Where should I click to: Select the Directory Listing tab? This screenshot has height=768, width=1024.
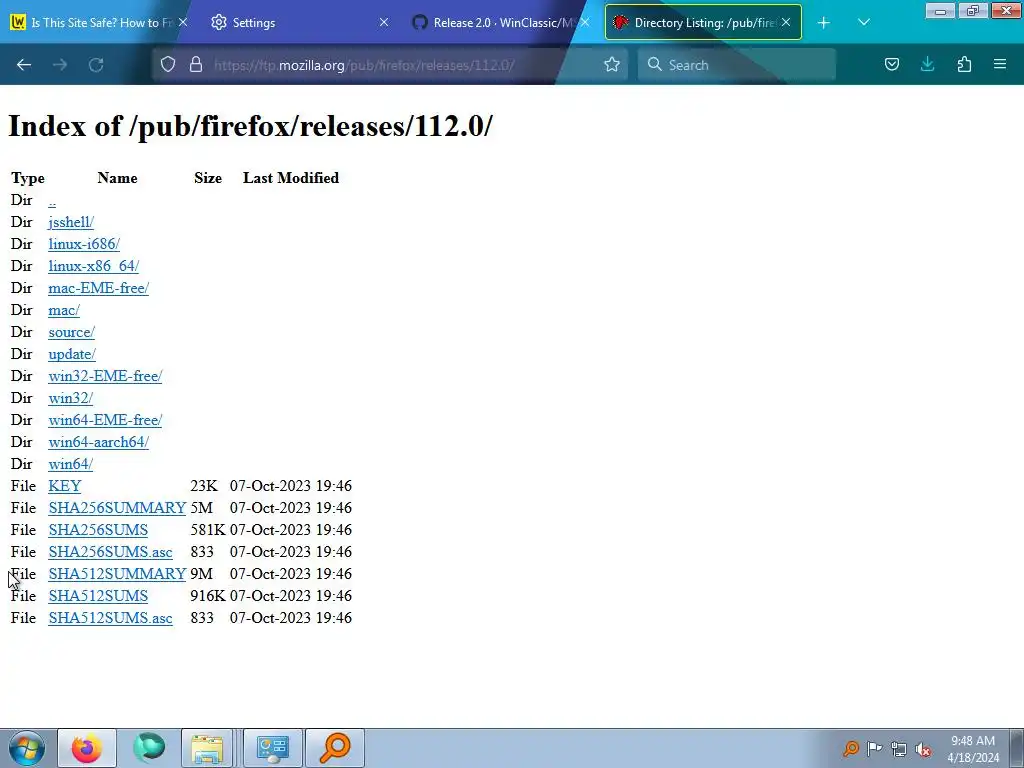(x=703, y=23)
